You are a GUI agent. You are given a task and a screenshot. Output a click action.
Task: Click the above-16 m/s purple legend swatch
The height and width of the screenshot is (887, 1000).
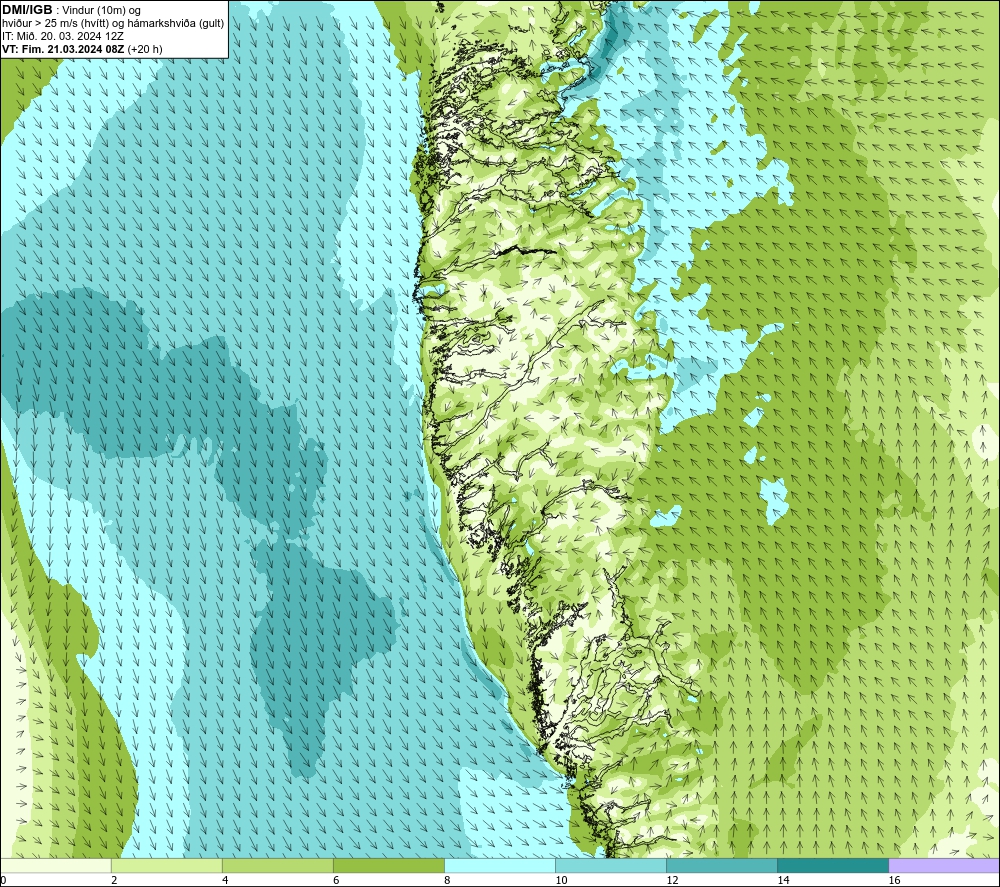(944, 866)
